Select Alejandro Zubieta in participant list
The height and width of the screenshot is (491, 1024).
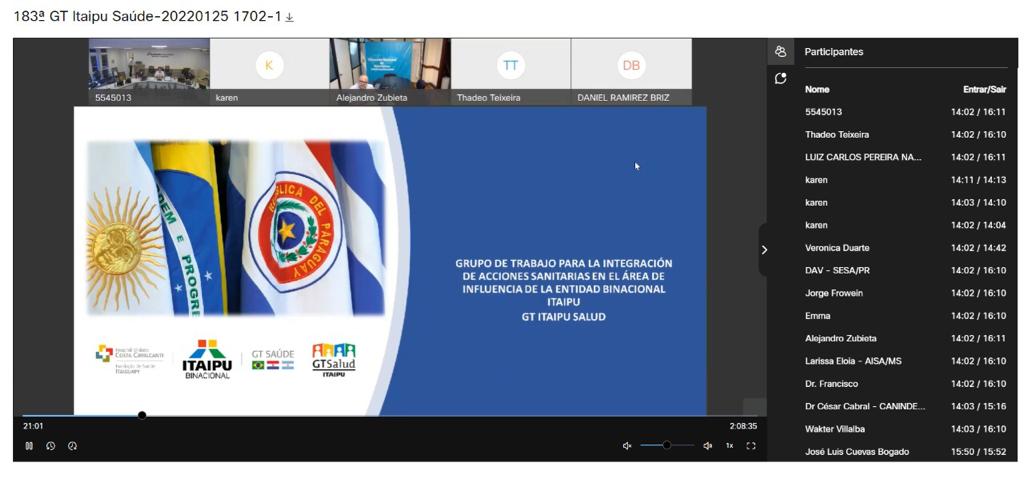click(905, 338)
